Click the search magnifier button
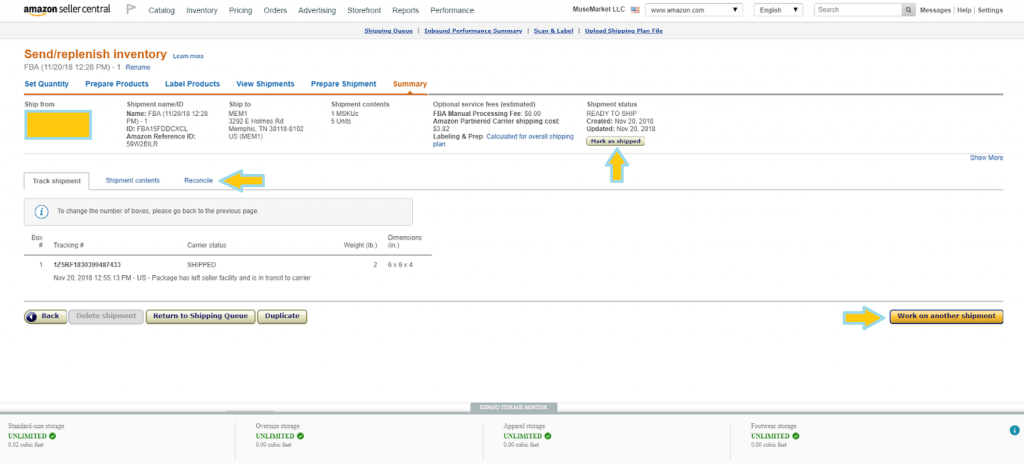1024x464 pixels. pos(908,10)
